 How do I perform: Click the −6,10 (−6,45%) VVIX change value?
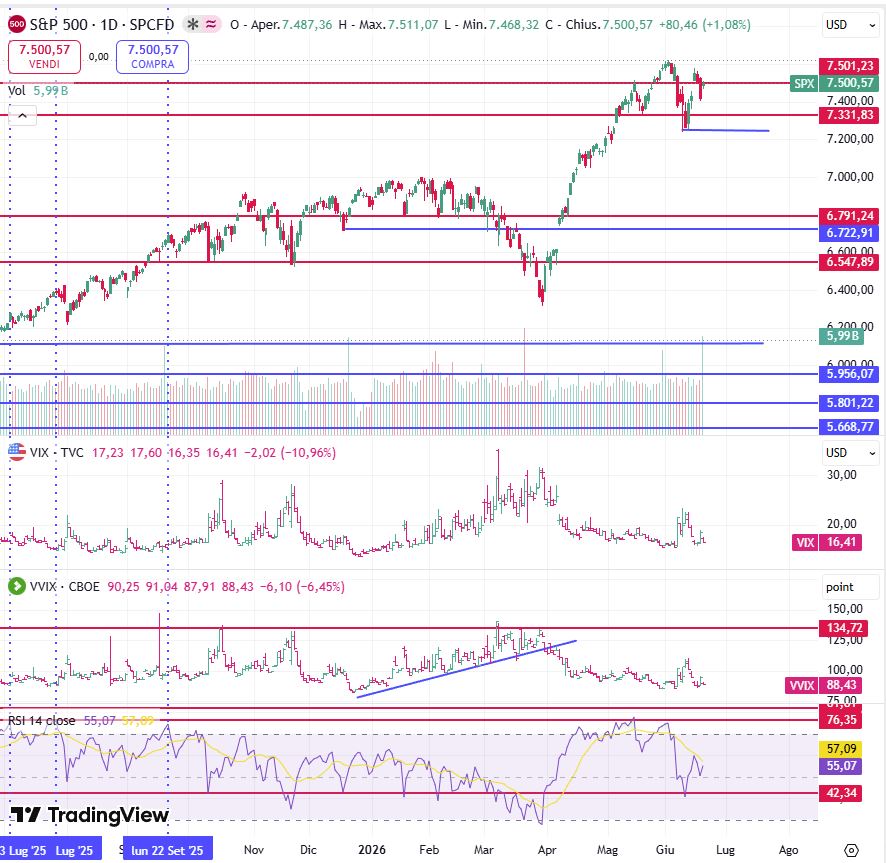point(302,587)
